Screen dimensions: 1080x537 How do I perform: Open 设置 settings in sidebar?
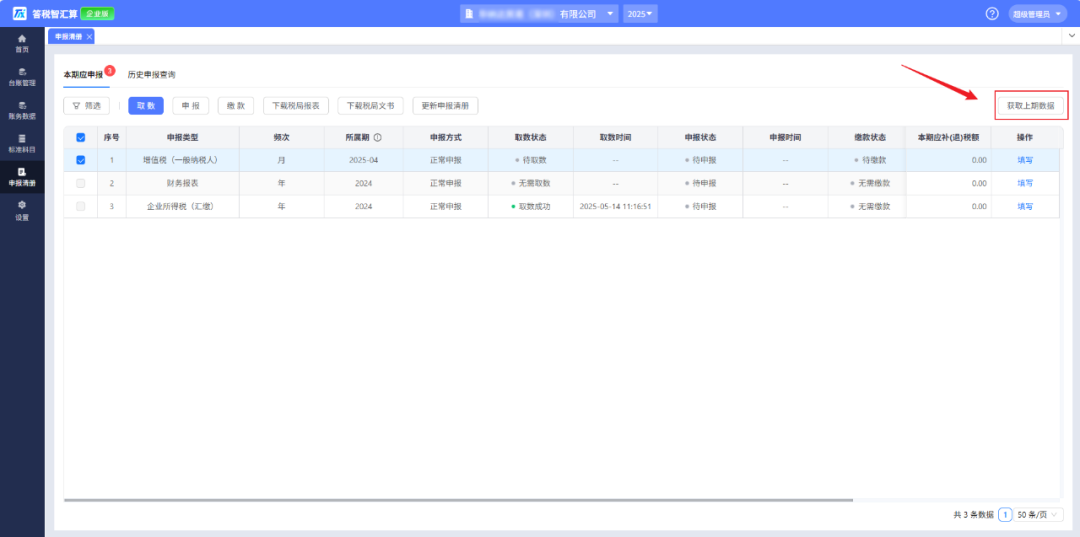(21, 210)
